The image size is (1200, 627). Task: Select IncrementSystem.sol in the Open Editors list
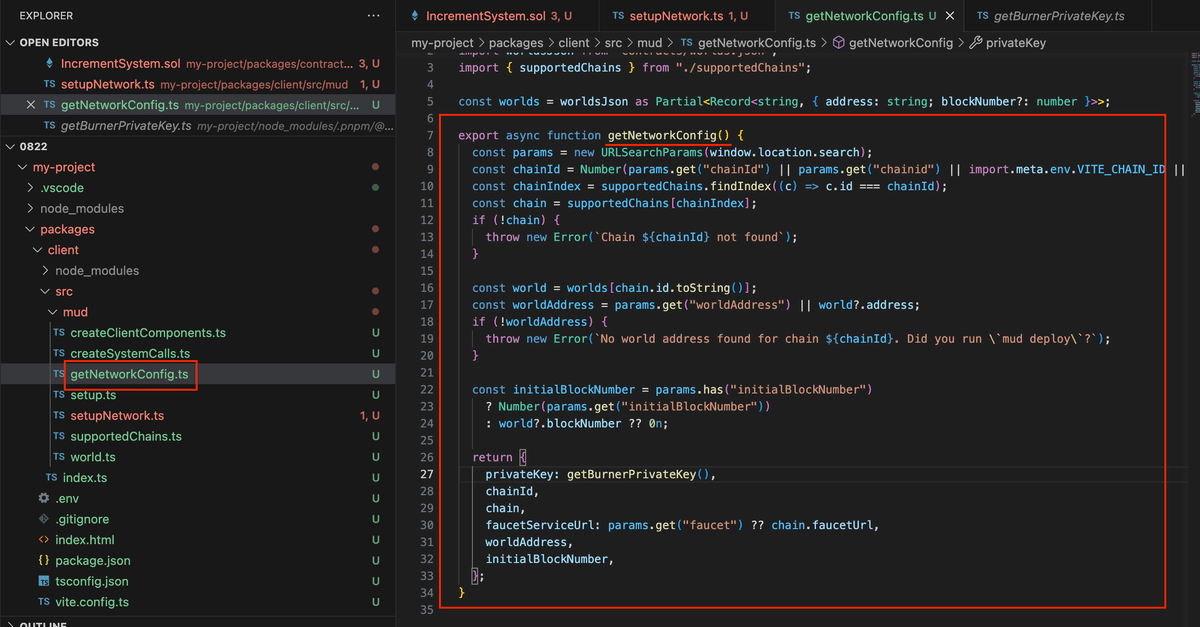tap(197, 63)
